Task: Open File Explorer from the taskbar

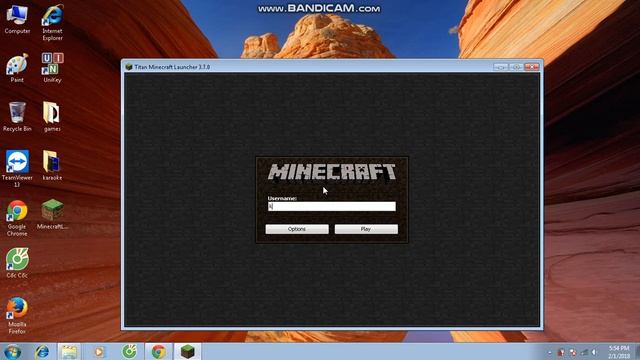Action: (x=69, y=352)
